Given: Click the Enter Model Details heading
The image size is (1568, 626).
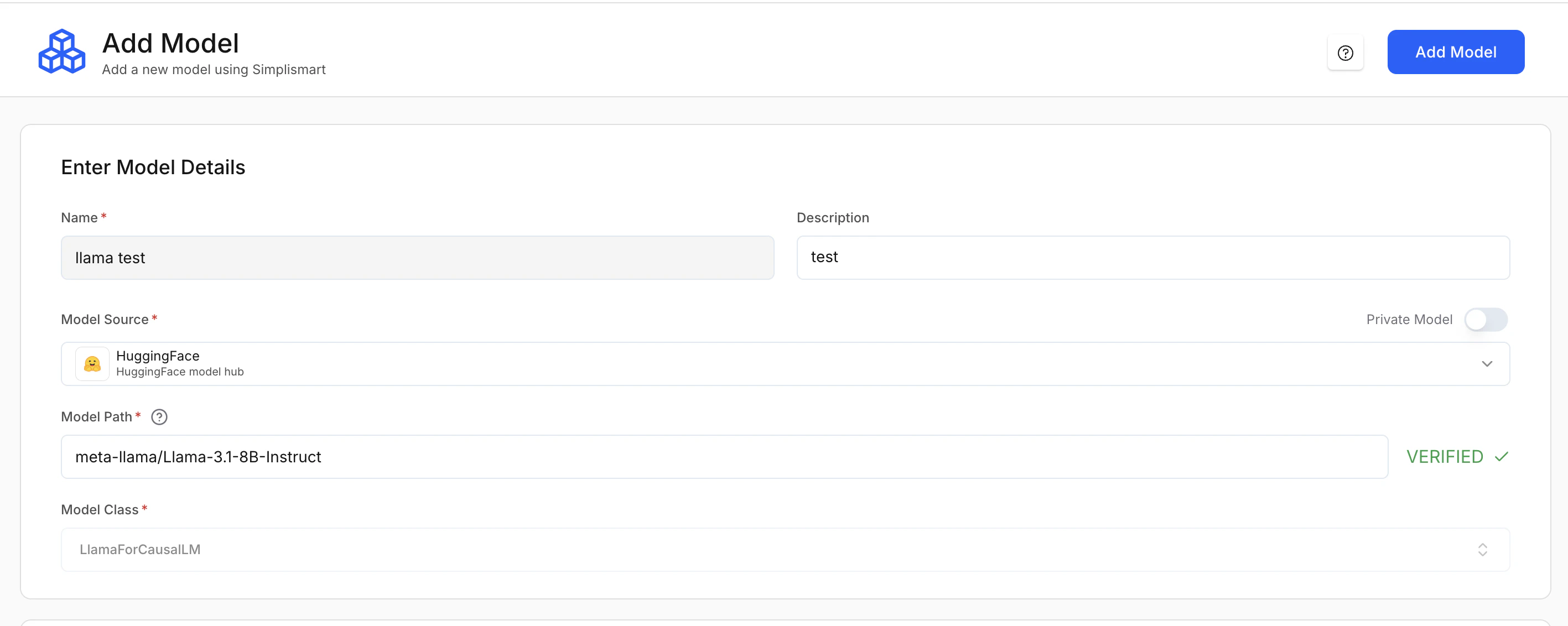Looking at the screenshot, I should pos(153,166).
